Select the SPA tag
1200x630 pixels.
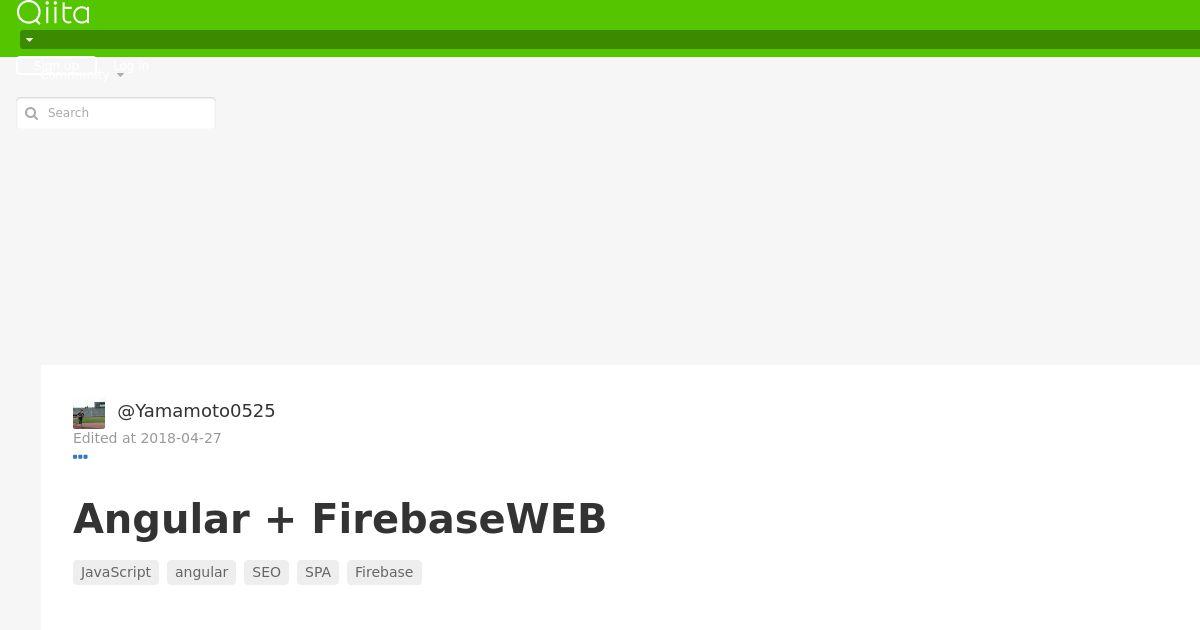pyautogui.click(x=318, y=572)
